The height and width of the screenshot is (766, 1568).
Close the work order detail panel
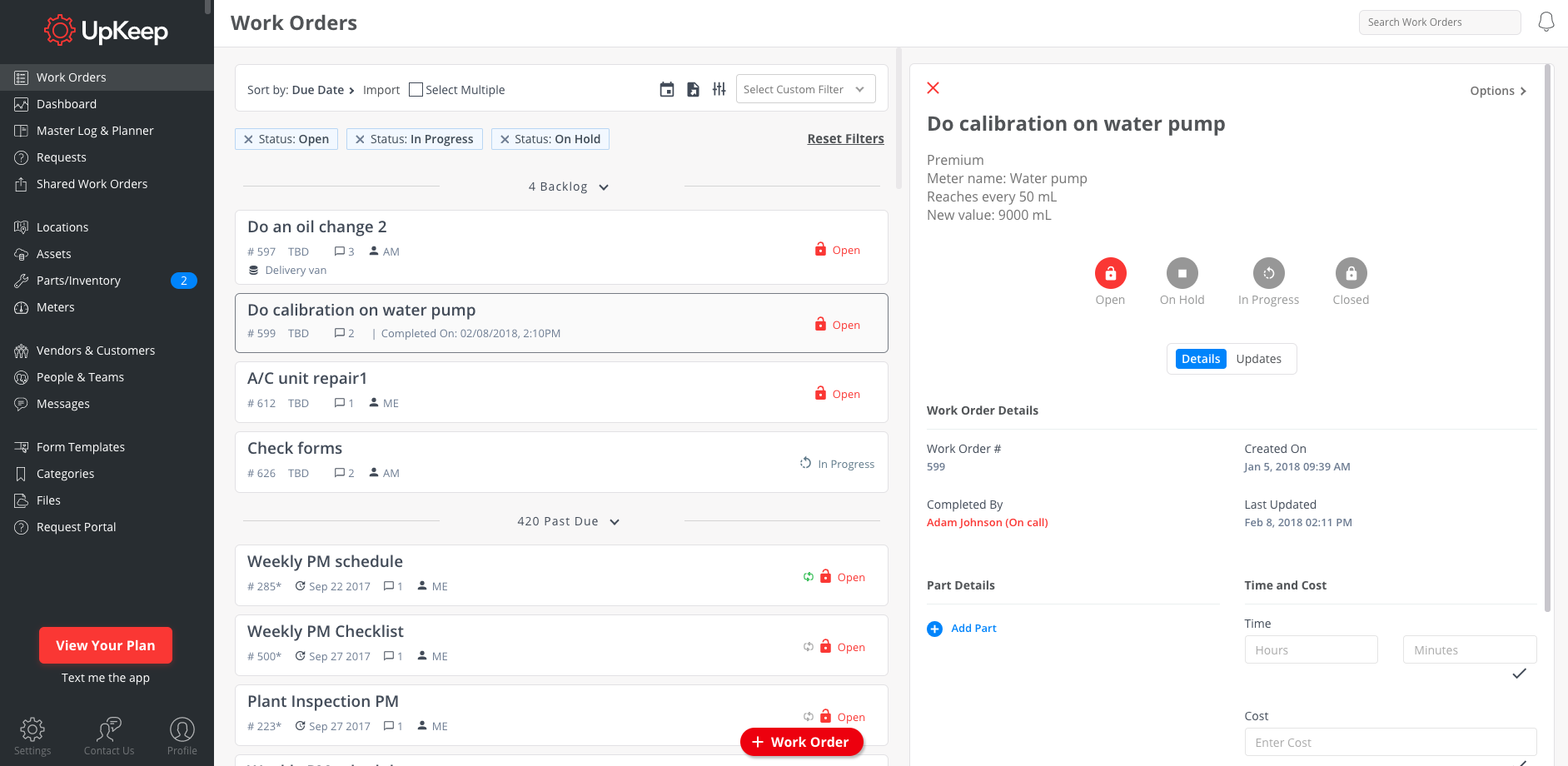933,88
